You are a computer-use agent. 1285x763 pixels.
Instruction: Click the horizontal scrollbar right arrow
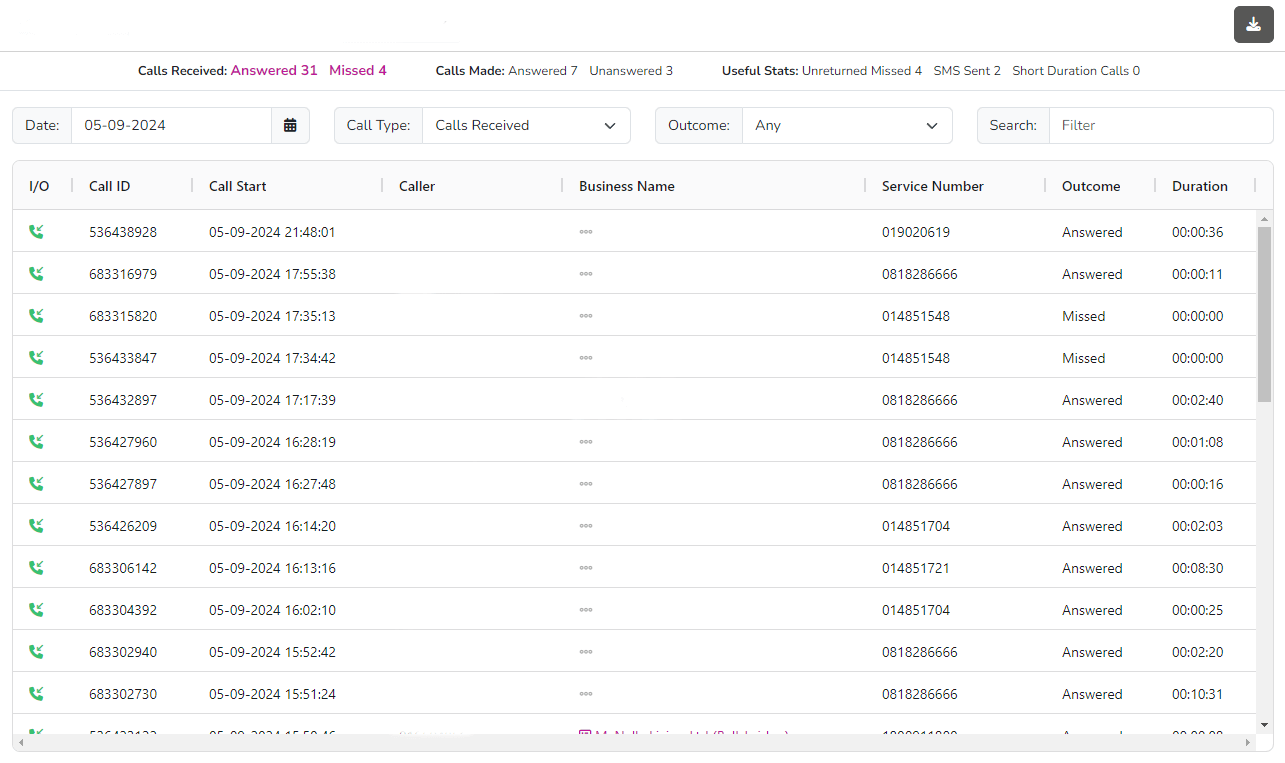point(1247,743)
